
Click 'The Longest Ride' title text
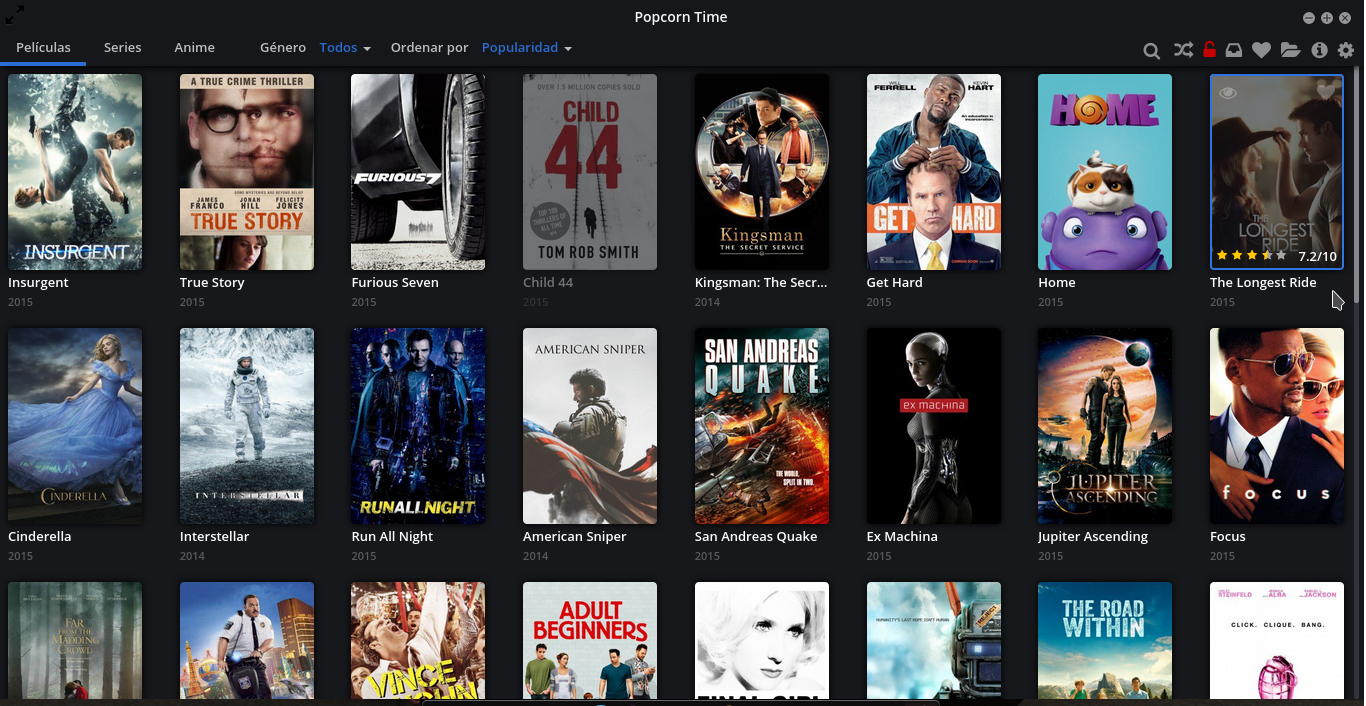point(1263,283)
